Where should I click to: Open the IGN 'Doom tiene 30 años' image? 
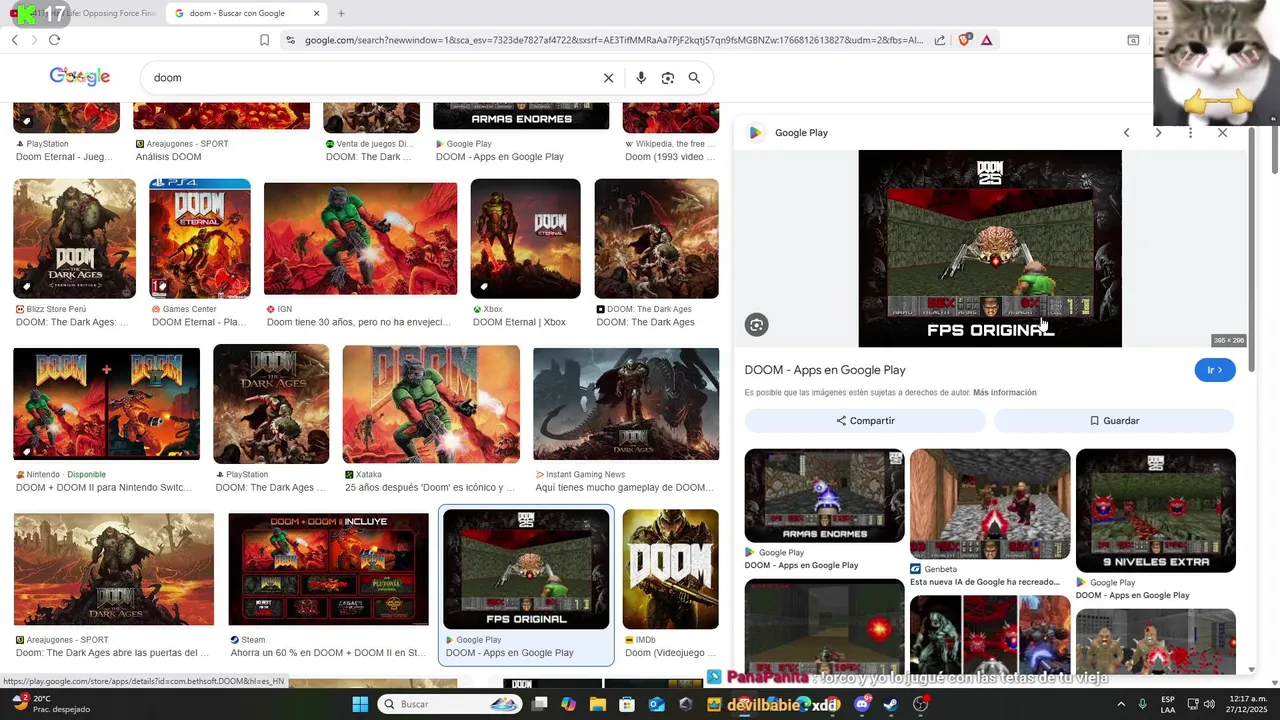click(x=360, y=239)
